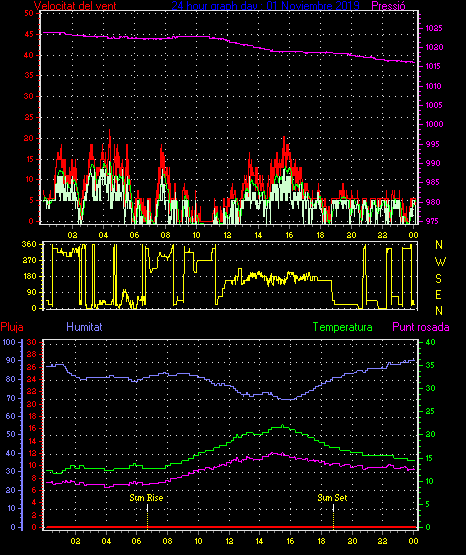466x555 pixels.
Task: Click 90 on the wind direction axis
Action: pos(31,292)
